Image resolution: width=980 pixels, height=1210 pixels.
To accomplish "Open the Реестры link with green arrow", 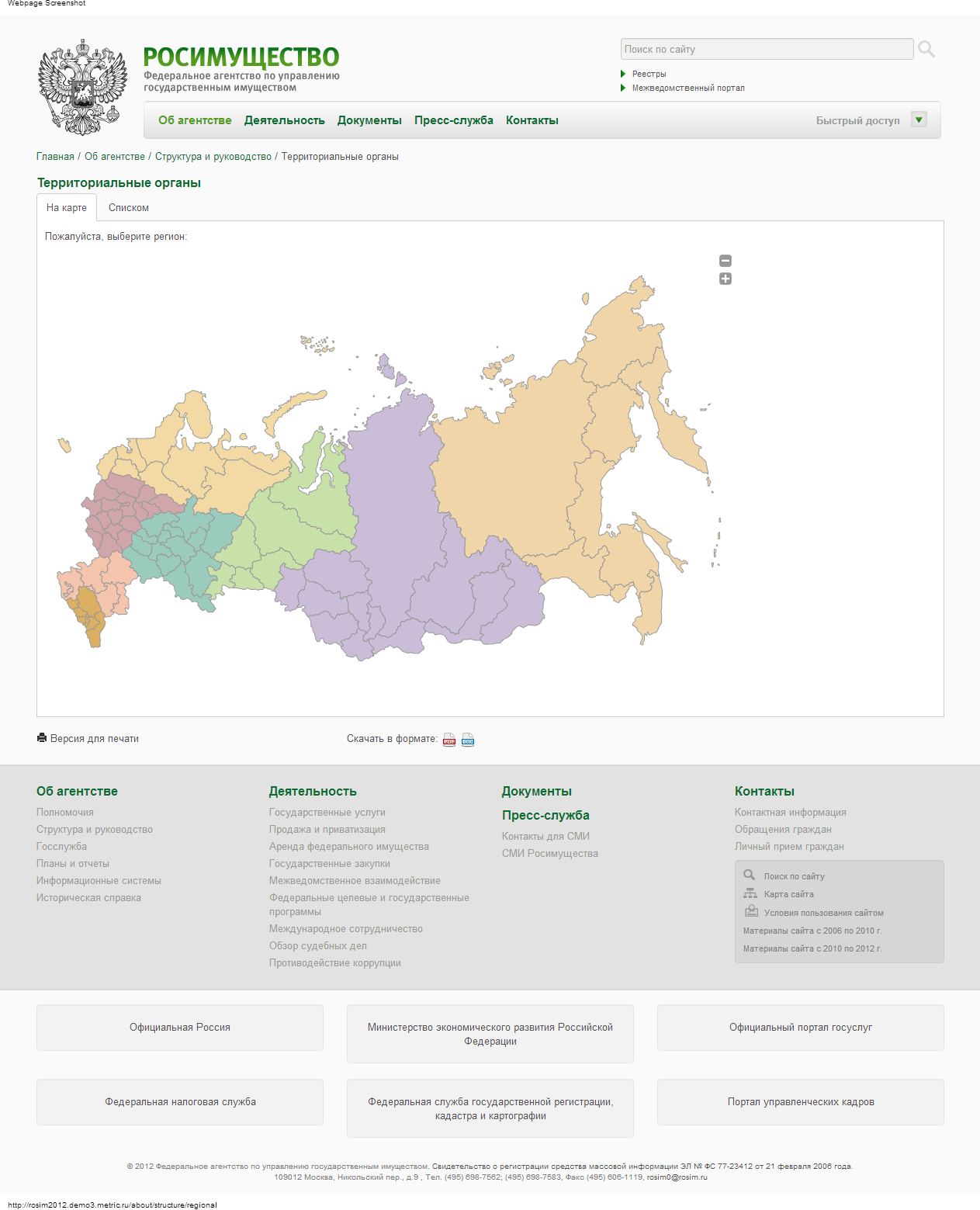I will [x=649, y=74].
